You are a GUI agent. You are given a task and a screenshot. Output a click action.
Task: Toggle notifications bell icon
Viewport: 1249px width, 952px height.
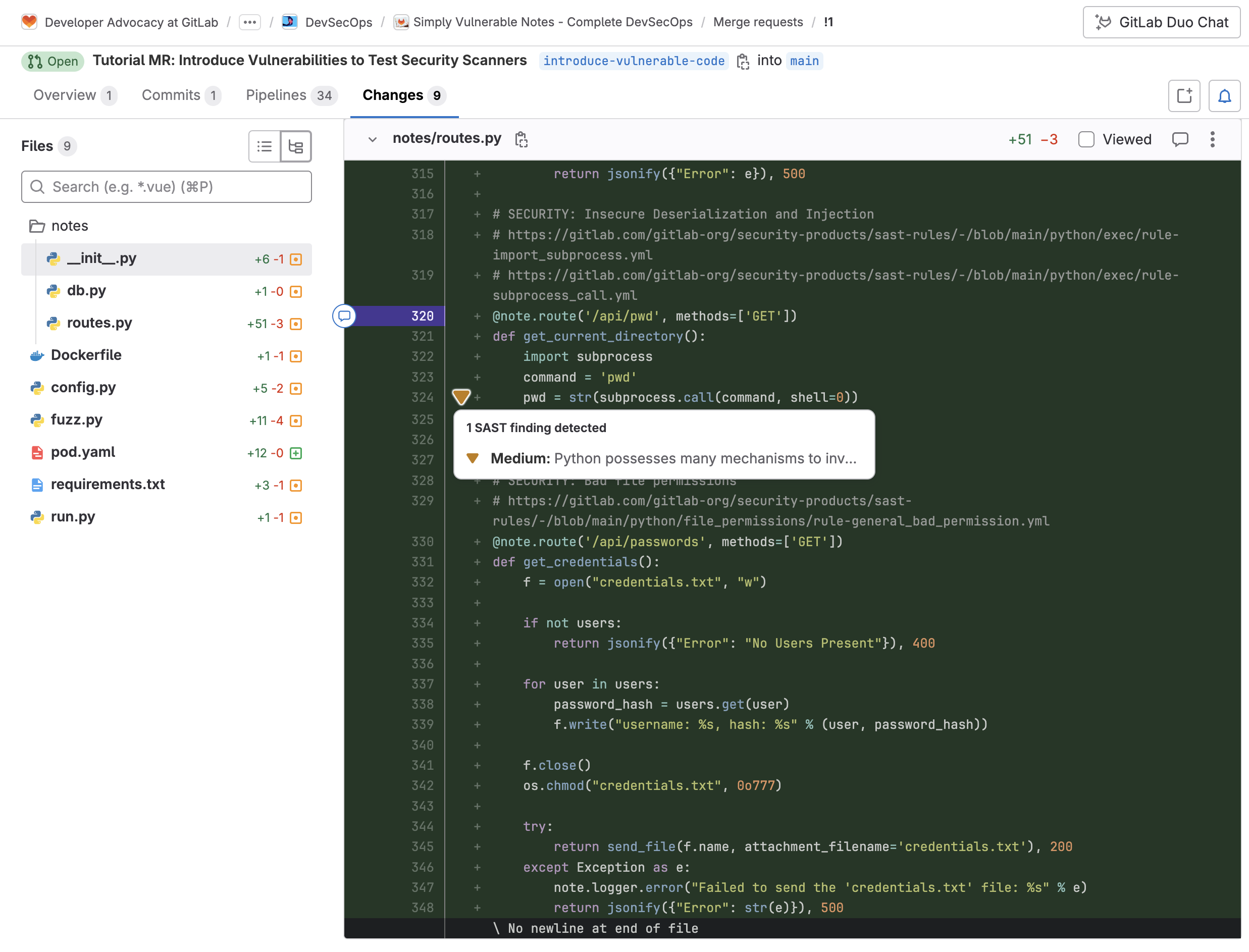pyautogui.click(x=1224, y=96)
